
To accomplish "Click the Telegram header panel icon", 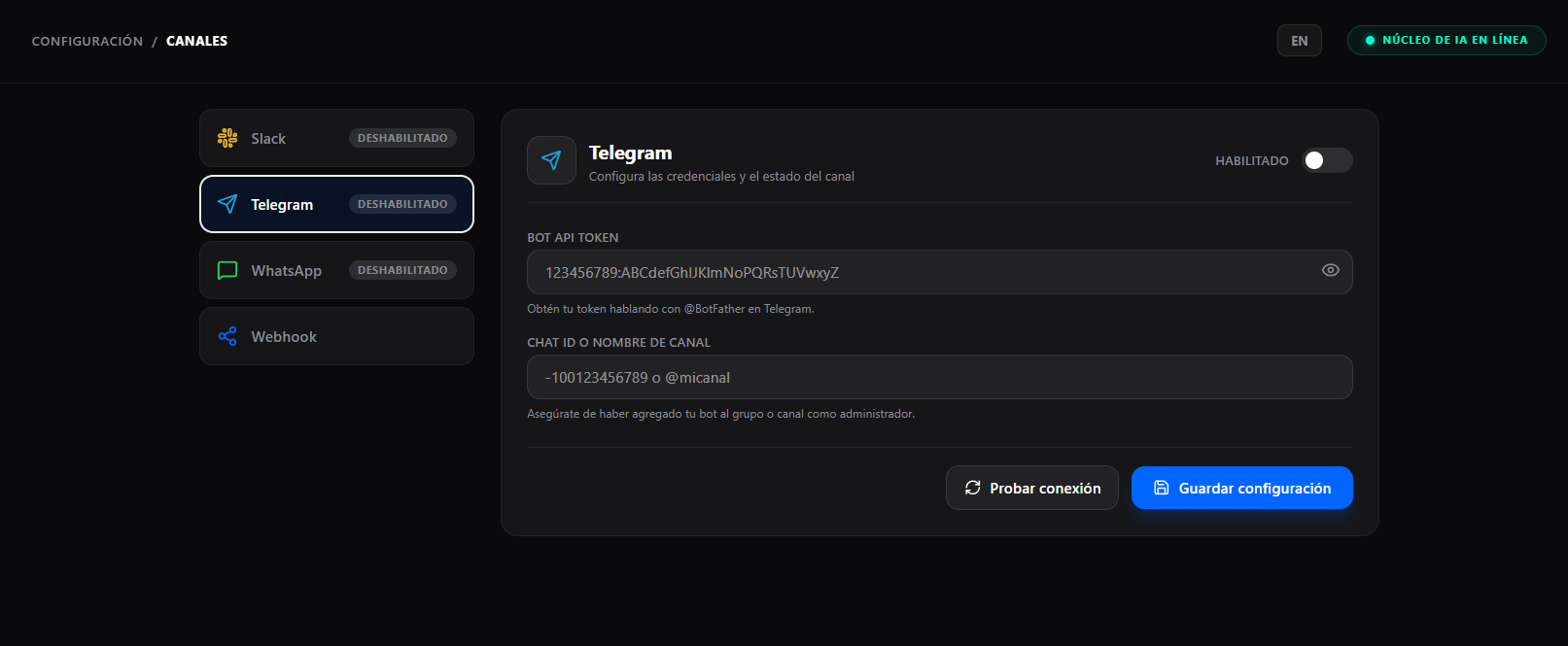I will (x=551, y=160).
